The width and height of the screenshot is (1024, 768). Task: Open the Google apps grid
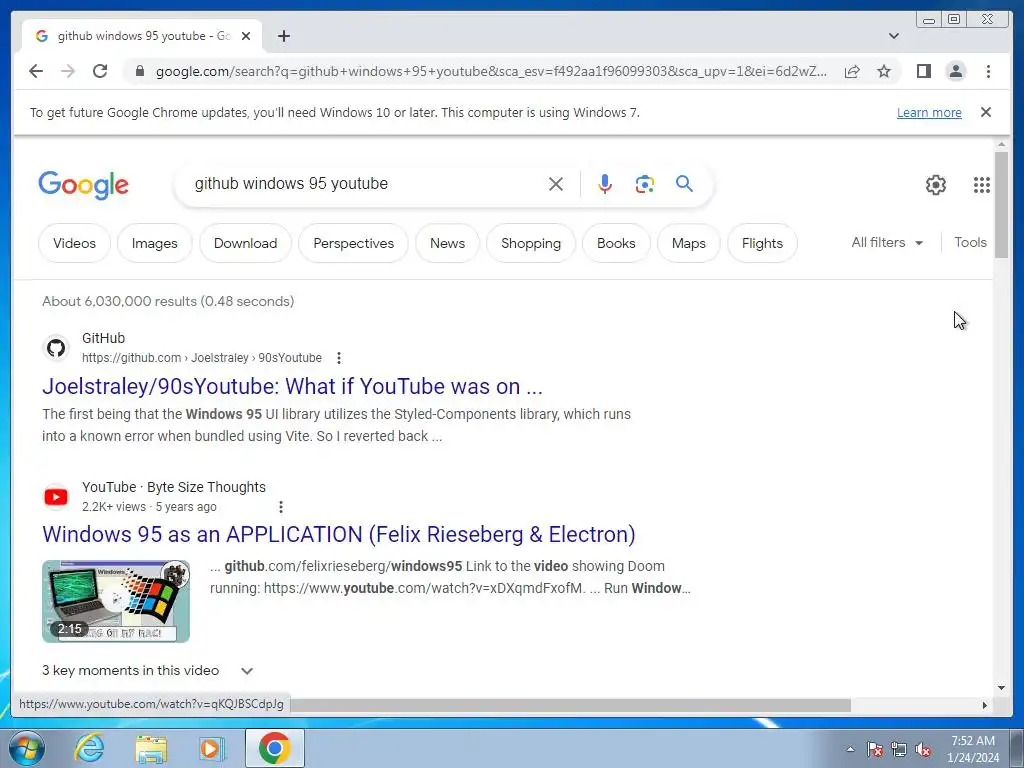982,185
